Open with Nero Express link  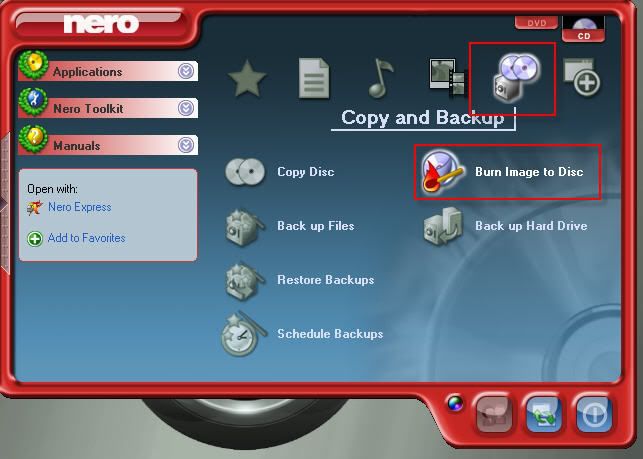click(x=80, y=207)
